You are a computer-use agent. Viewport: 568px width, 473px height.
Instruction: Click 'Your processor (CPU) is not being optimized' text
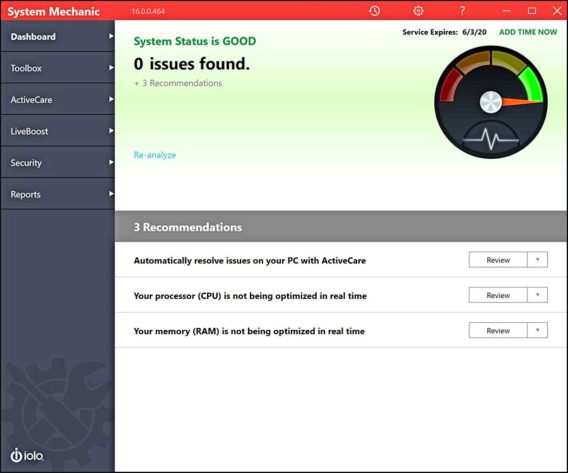point(250,296)
